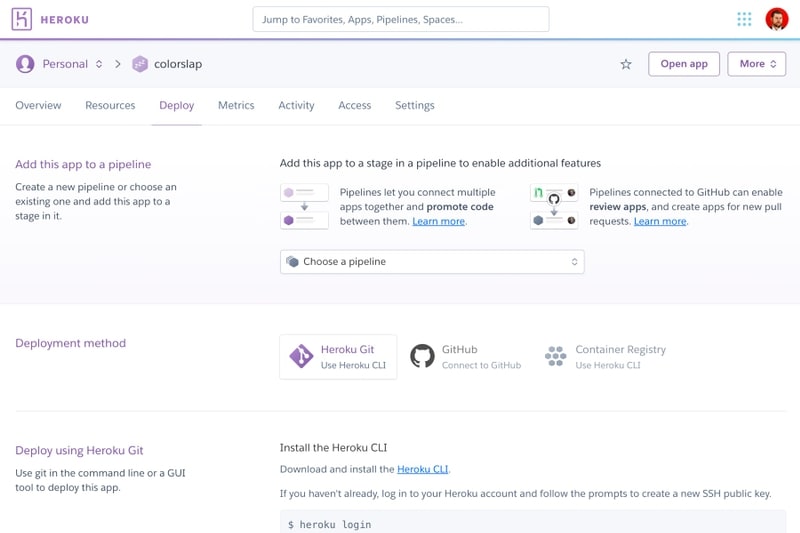Click the Container Registry hexagons icon
The width and height of the screenshot is (800, 533).
(556, 356)
